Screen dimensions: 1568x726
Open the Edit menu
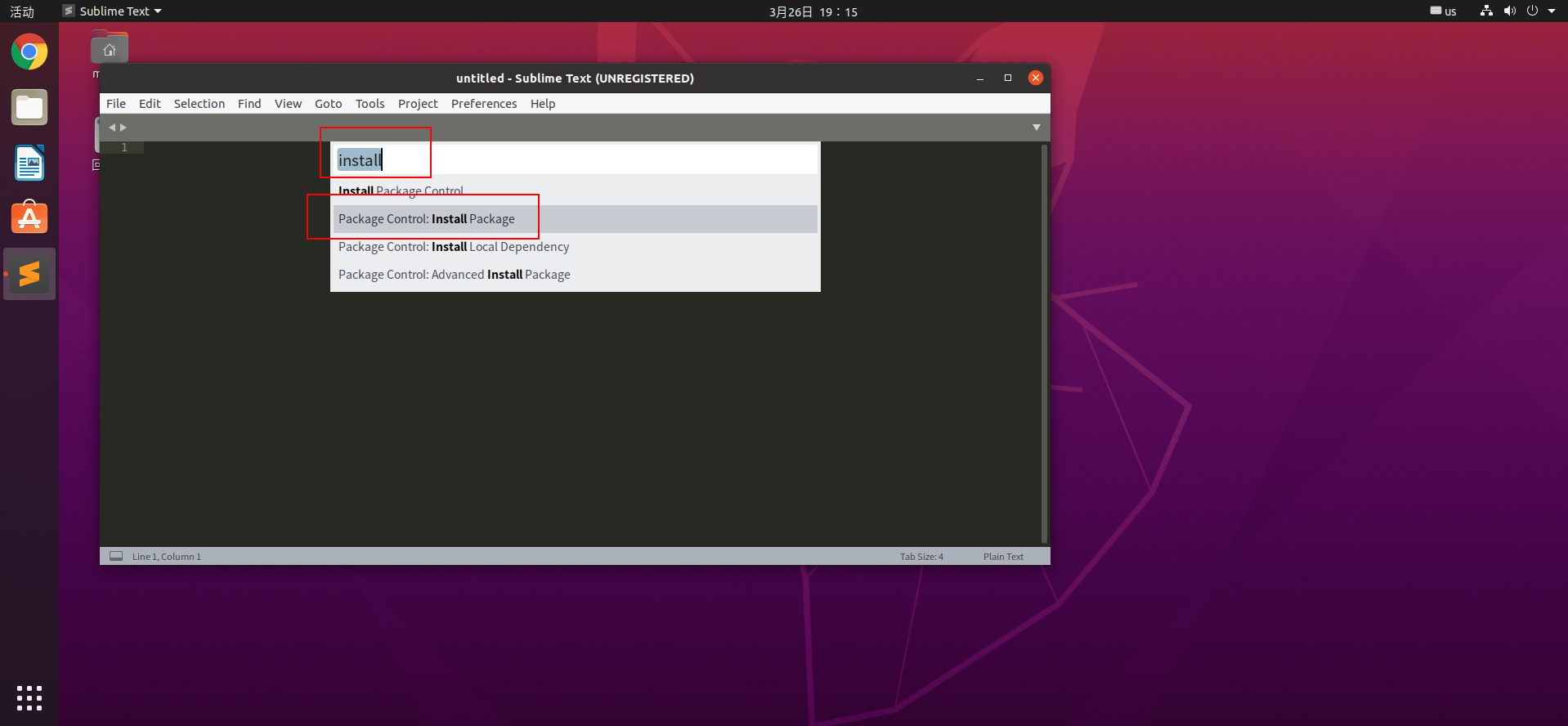coord(150,104)
